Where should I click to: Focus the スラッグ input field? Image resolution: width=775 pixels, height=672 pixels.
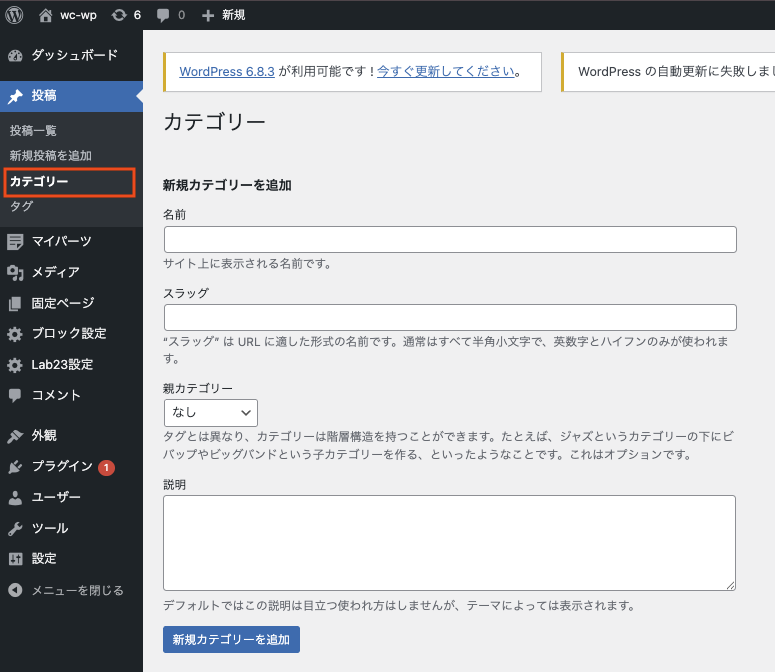click(450, 318)
